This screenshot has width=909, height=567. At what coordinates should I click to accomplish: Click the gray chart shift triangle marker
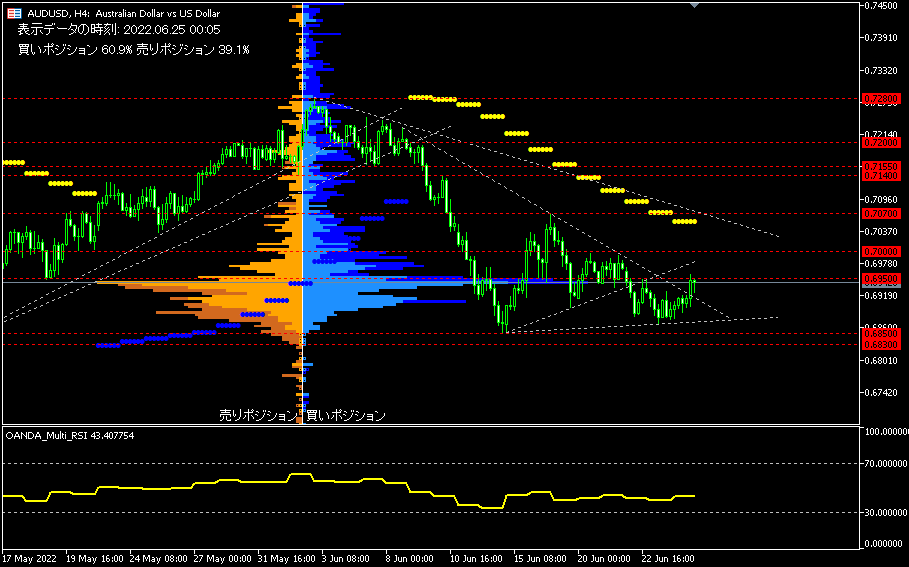tap(695, 5)
